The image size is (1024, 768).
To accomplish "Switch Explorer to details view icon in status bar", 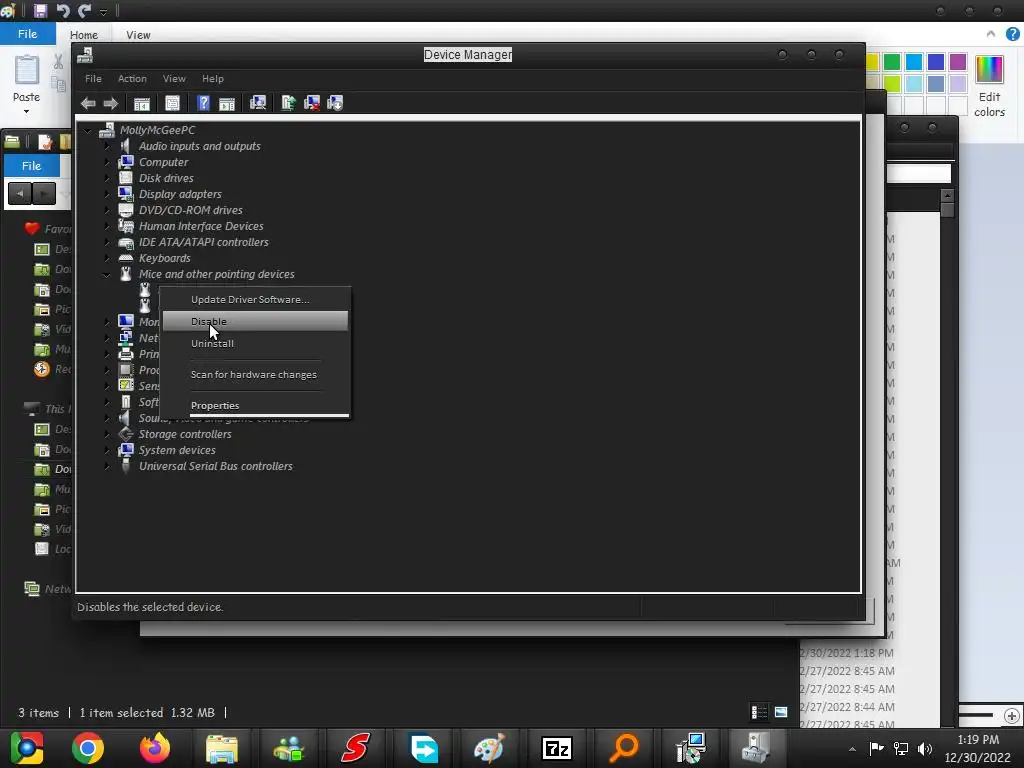I will pyautogui.click(x=759, y=712).
